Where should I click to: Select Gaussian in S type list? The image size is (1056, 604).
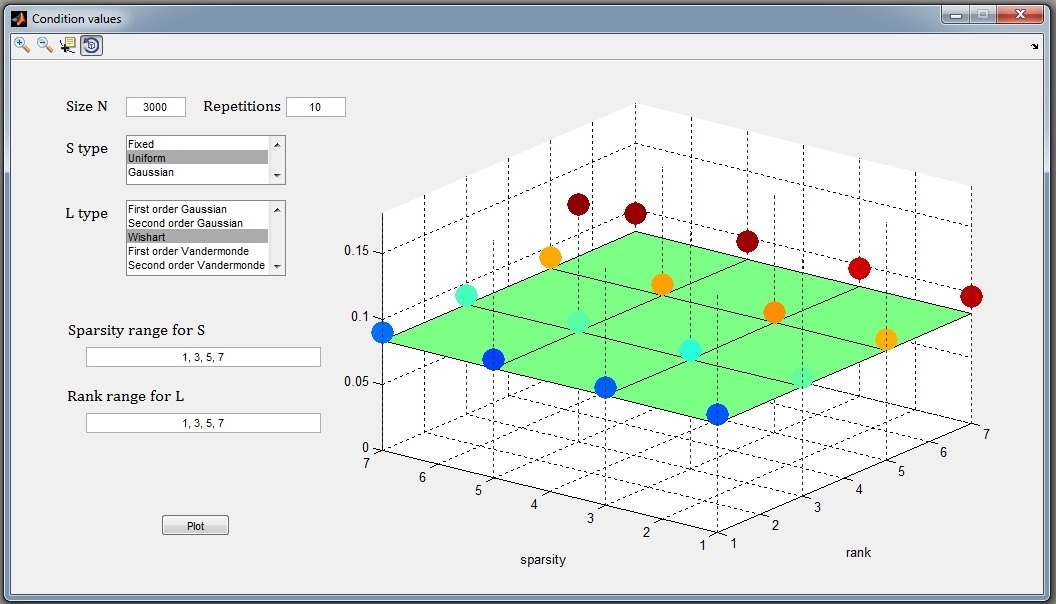197,172
